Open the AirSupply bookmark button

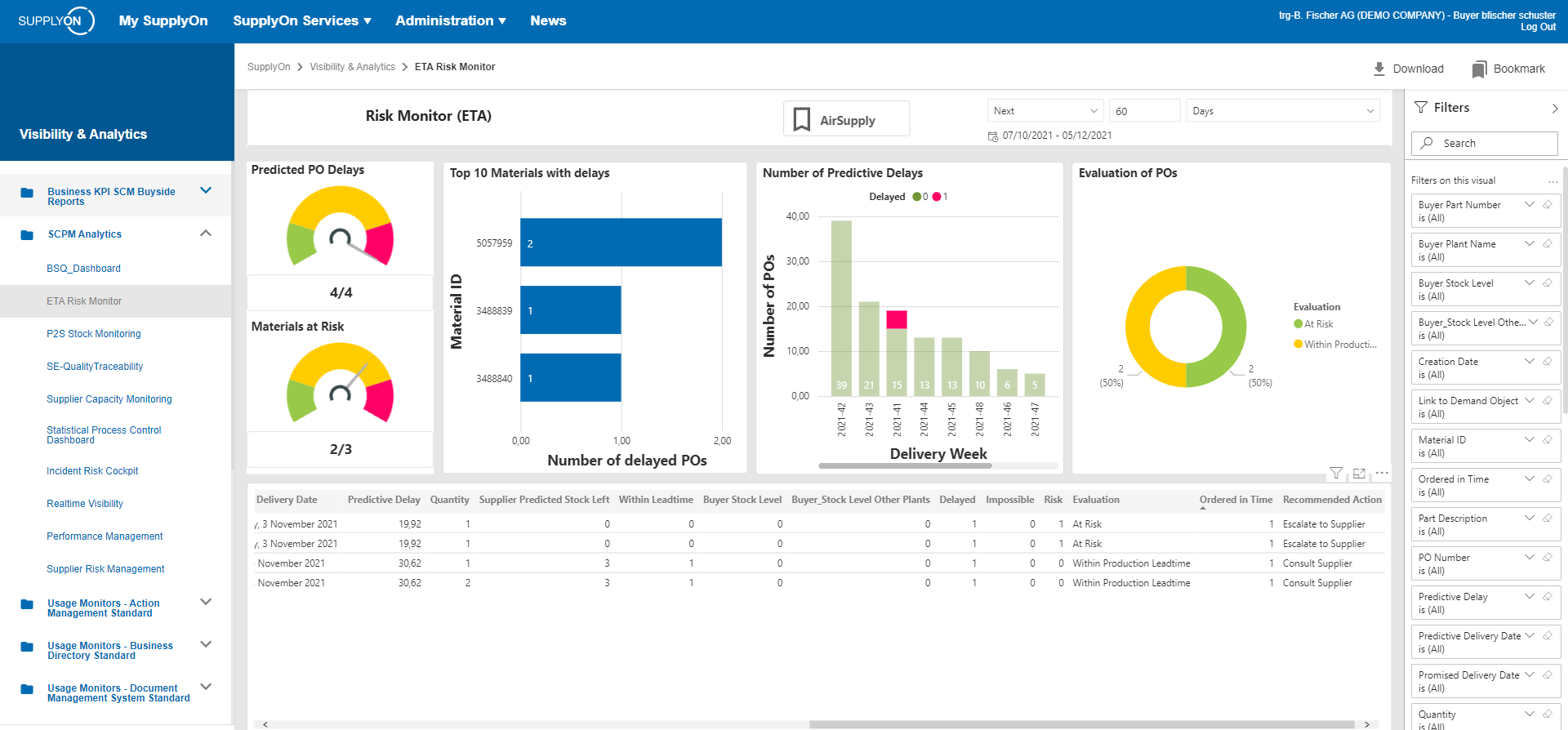(x=846, y=119)
